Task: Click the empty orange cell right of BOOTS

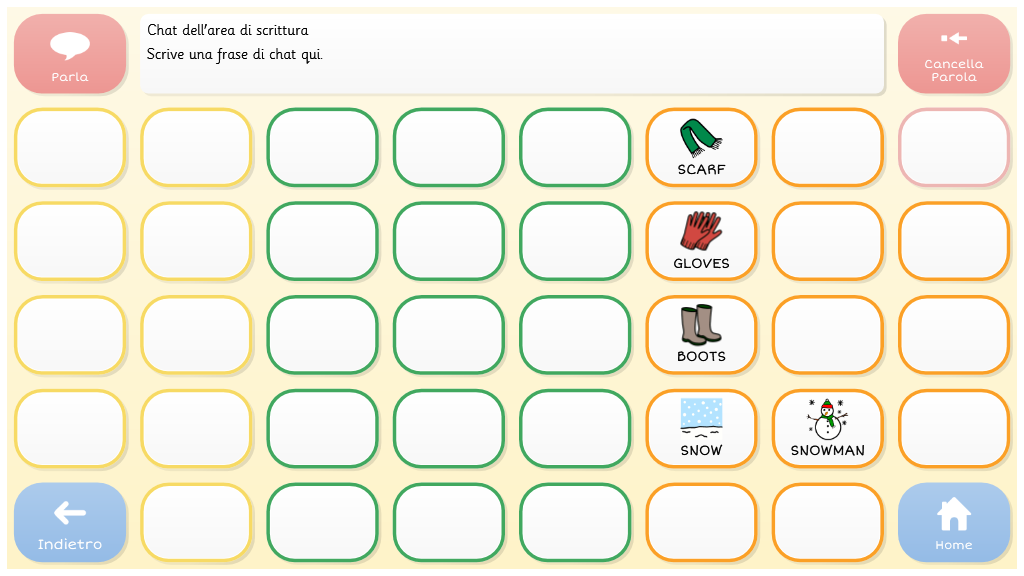Action: (x=827, y=335)
